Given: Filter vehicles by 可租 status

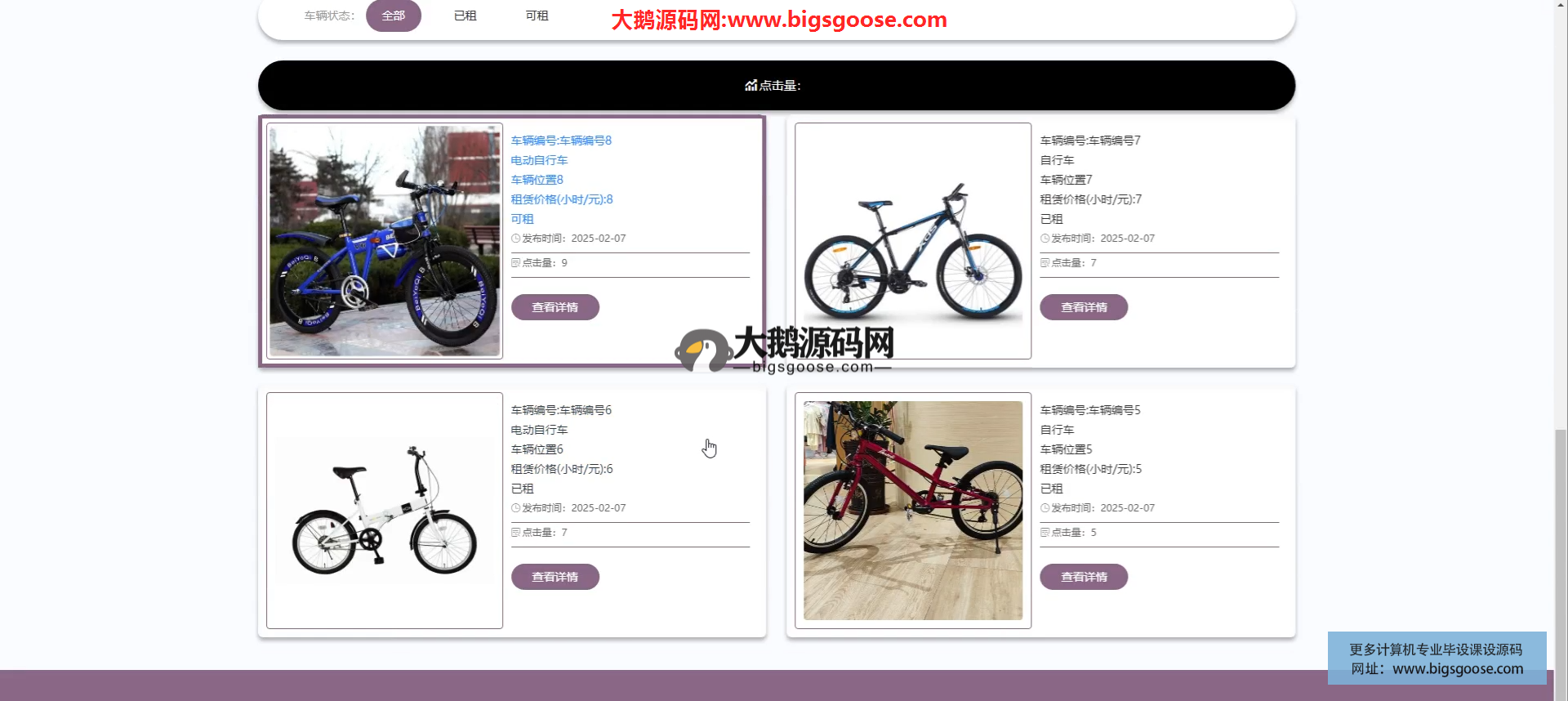Looking at the screenshot, I should (x=537, y=16).
